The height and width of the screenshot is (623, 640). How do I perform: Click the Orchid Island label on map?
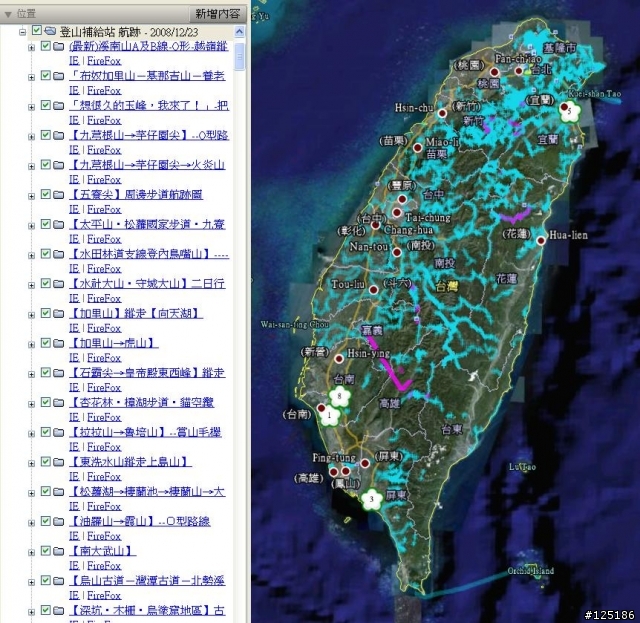[x=531, y=571]
